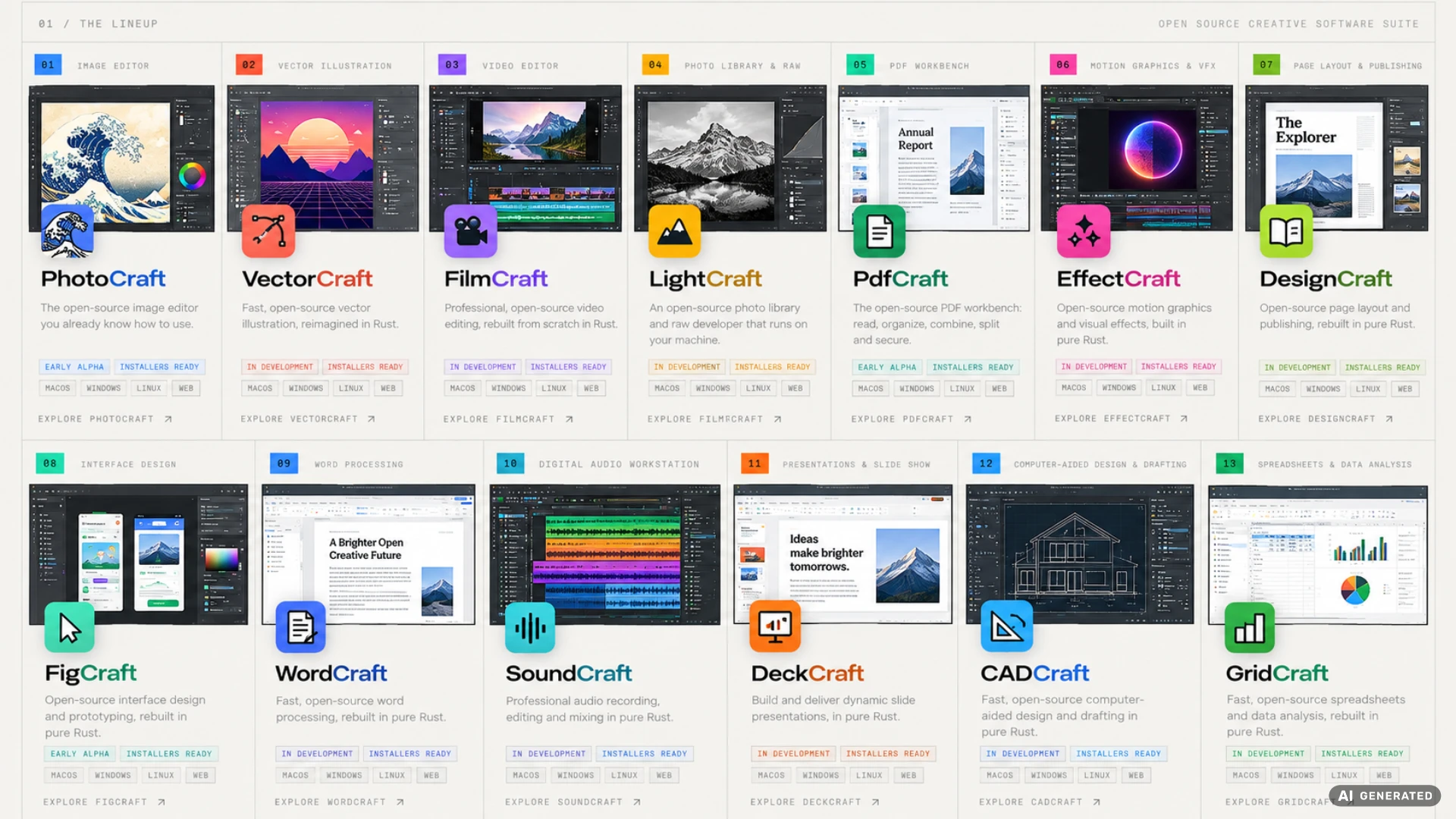Viewport: 1456px width, 819px height.
Task: Open the Explore SoundCraft link
Action: click(x=573, y=802)
